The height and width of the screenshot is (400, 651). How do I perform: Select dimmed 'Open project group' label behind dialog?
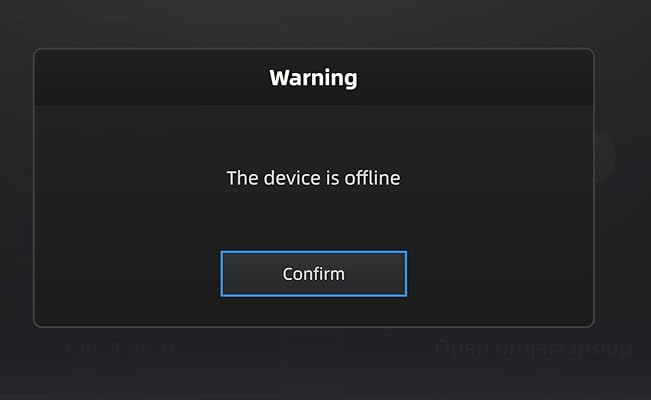point(533,348)
